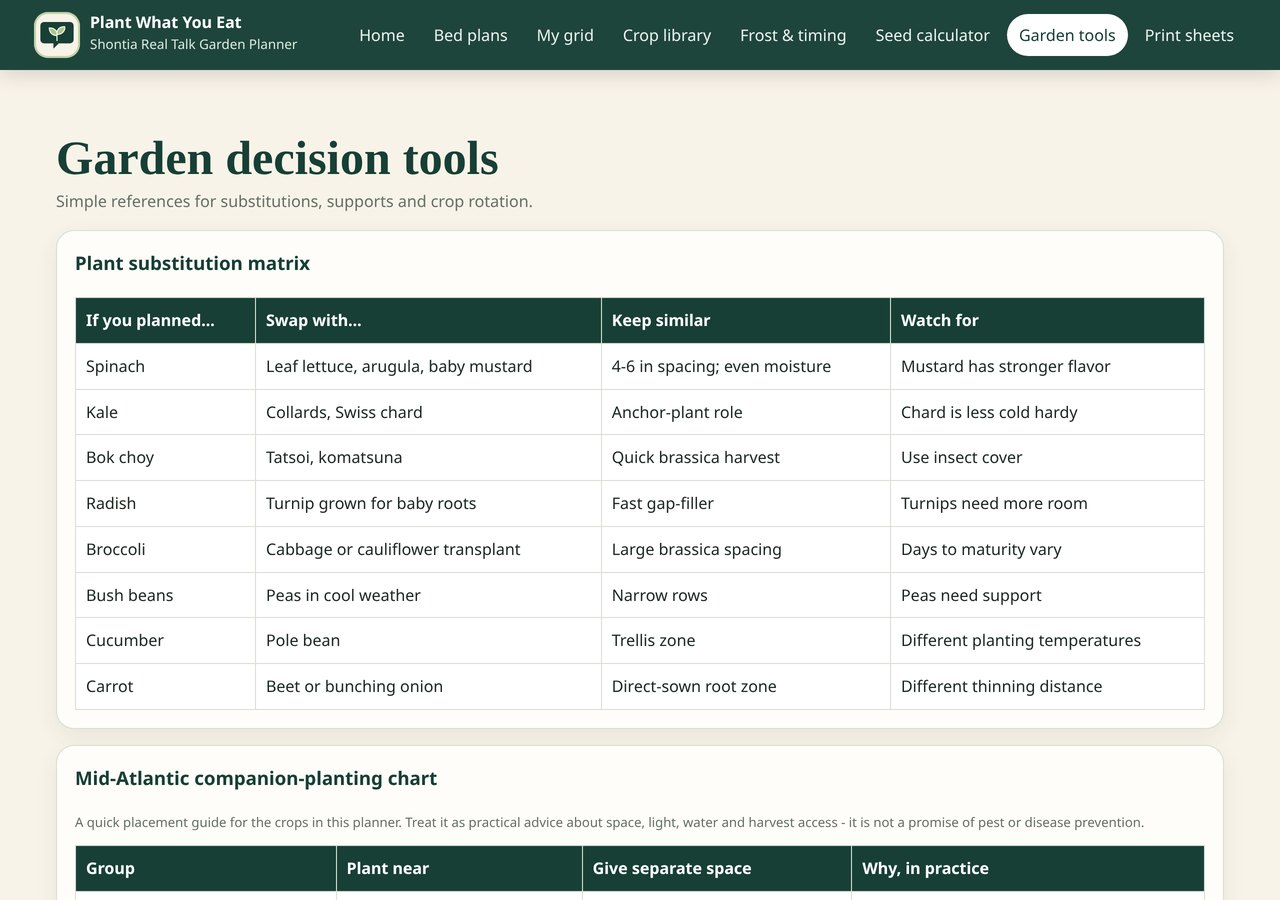Viewport: 1280px width, 900px height.
Task: Go to Bed plans
Action: point(471,35)
